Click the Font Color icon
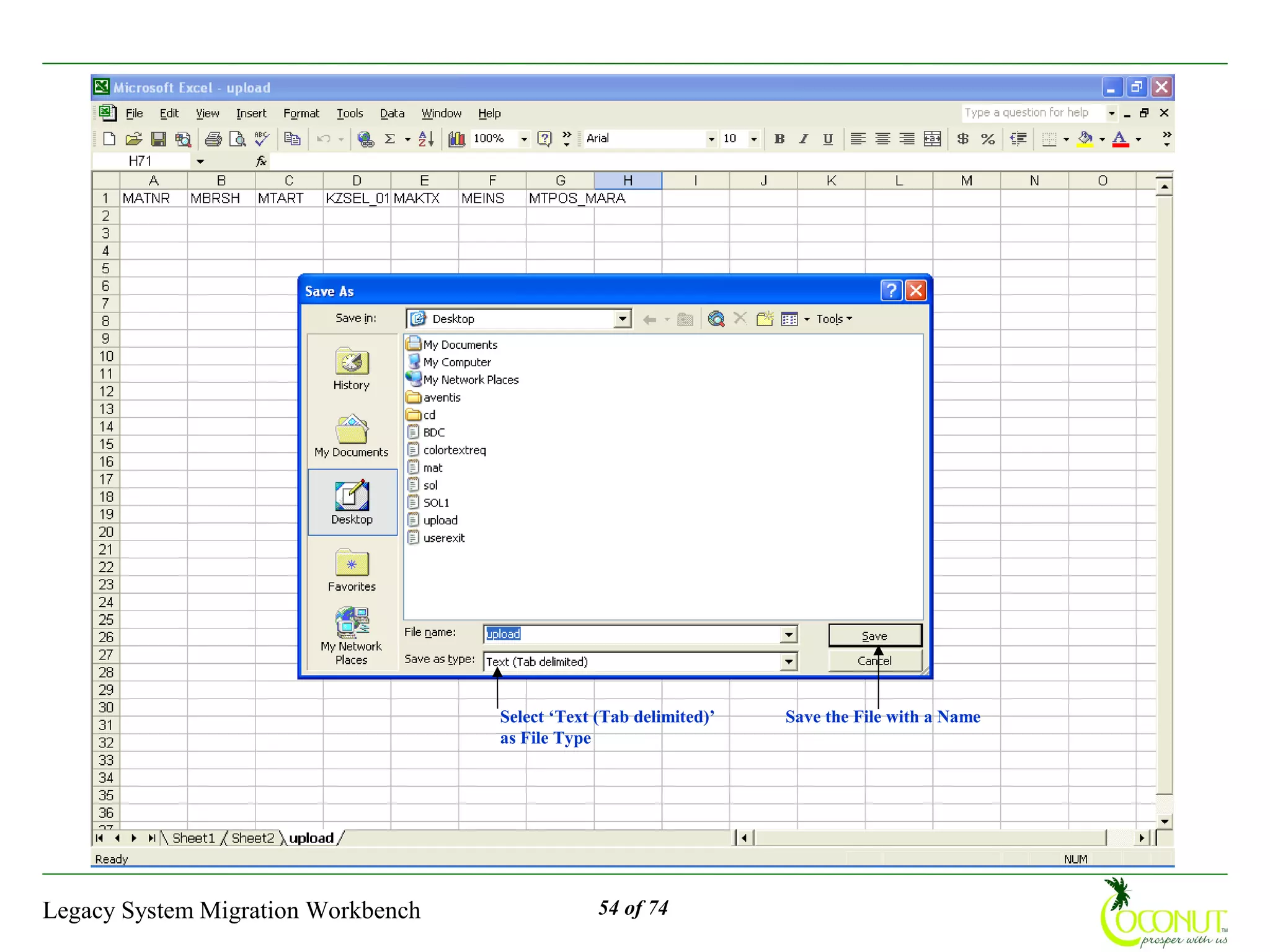The image size is (1270, 952). (1120, 139)
